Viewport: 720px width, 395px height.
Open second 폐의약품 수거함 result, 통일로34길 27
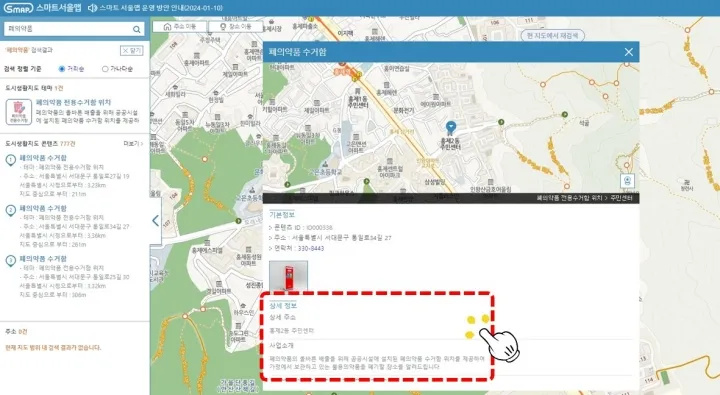coord(43,208)
